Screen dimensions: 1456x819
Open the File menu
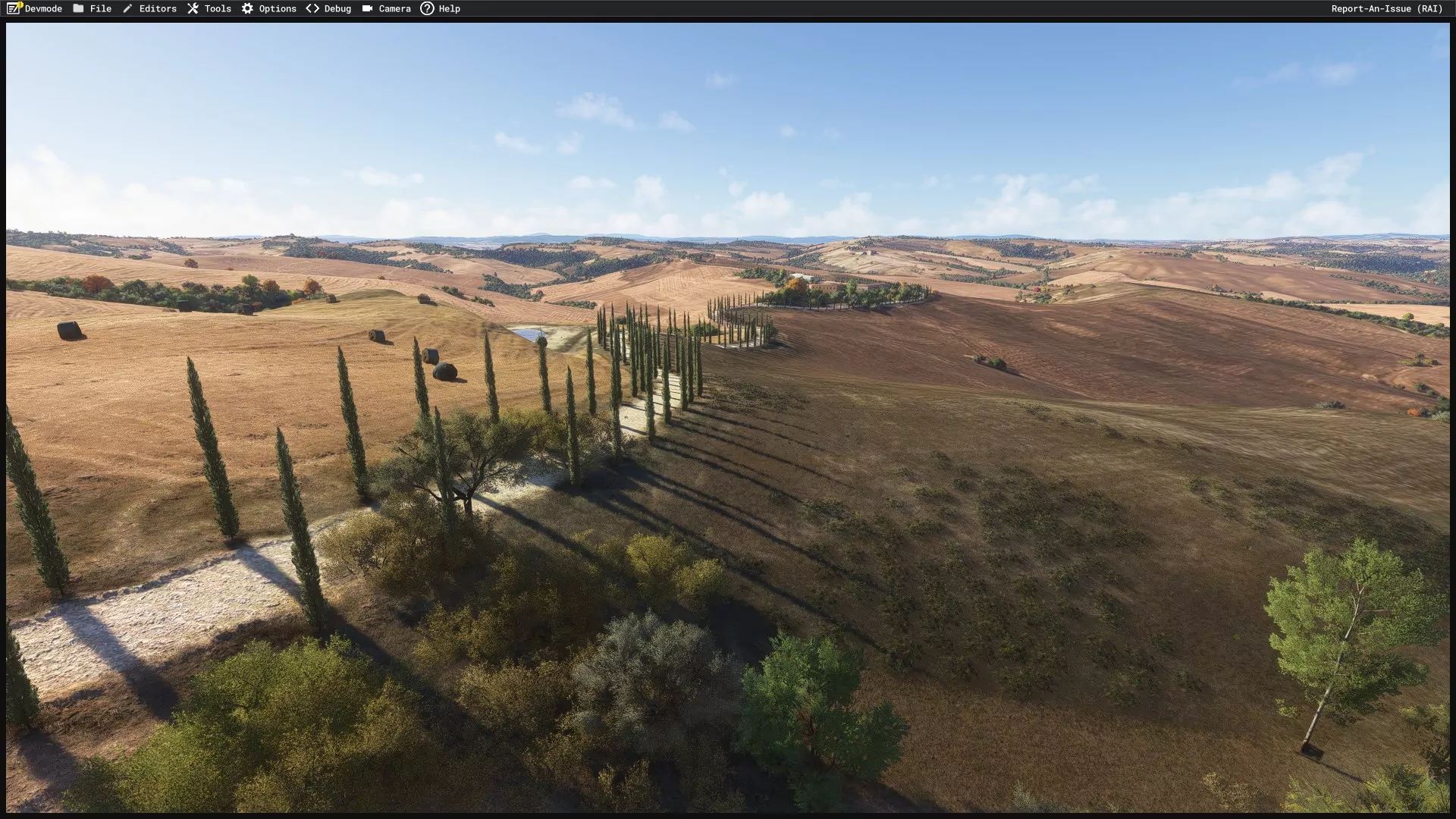(x=101, y=8)
